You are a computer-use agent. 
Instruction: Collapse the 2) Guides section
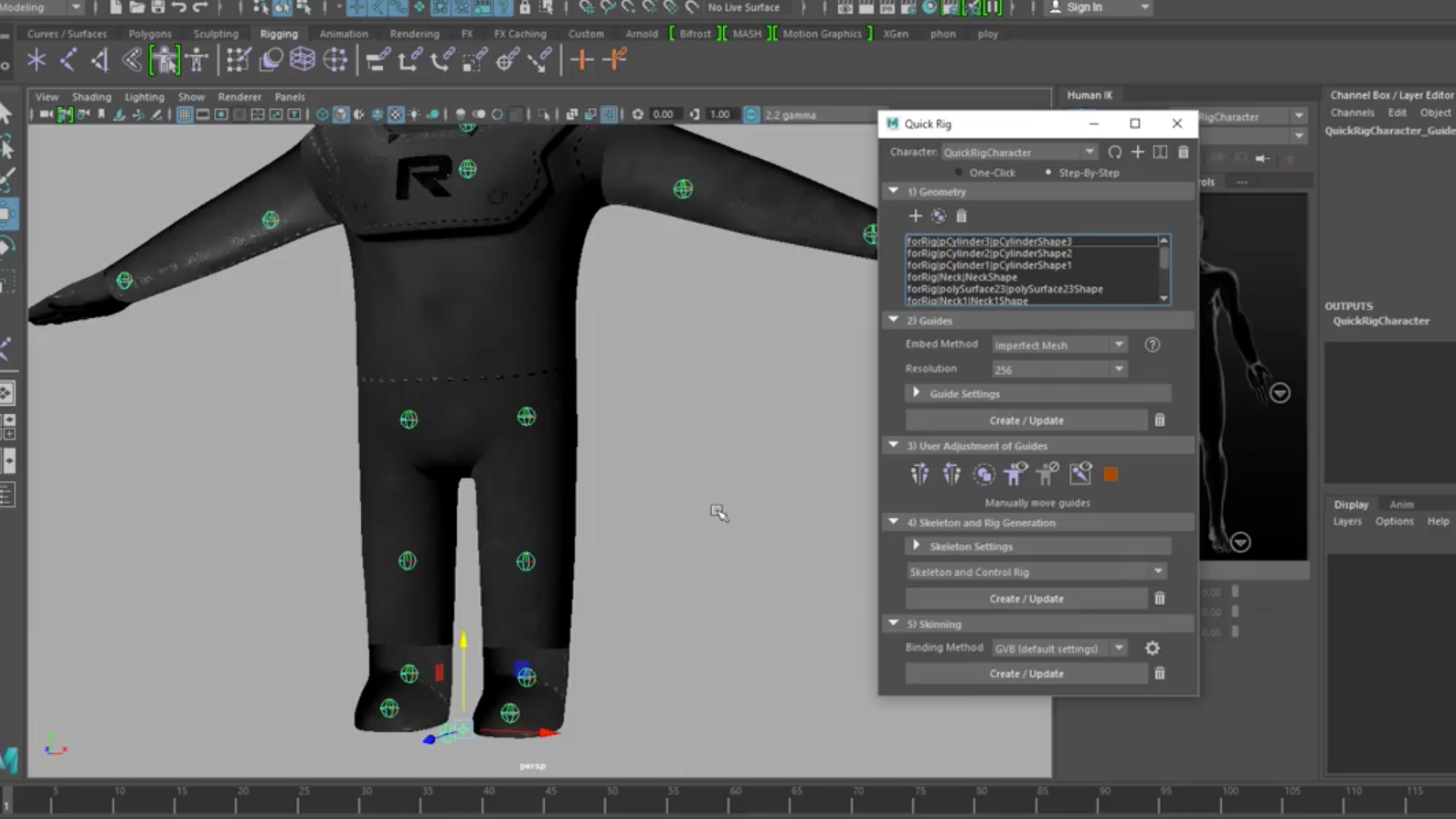[894, 320]
